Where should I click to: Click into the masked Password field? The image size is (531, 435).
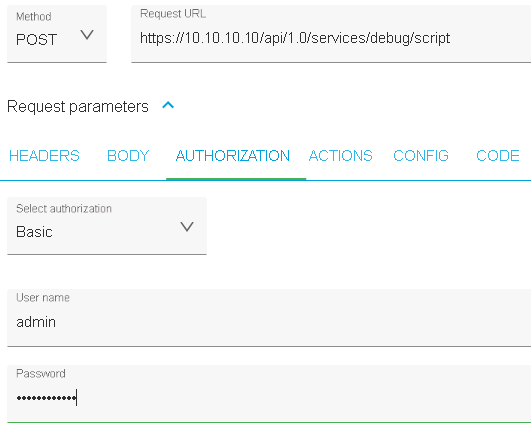(x=269, y=394)
